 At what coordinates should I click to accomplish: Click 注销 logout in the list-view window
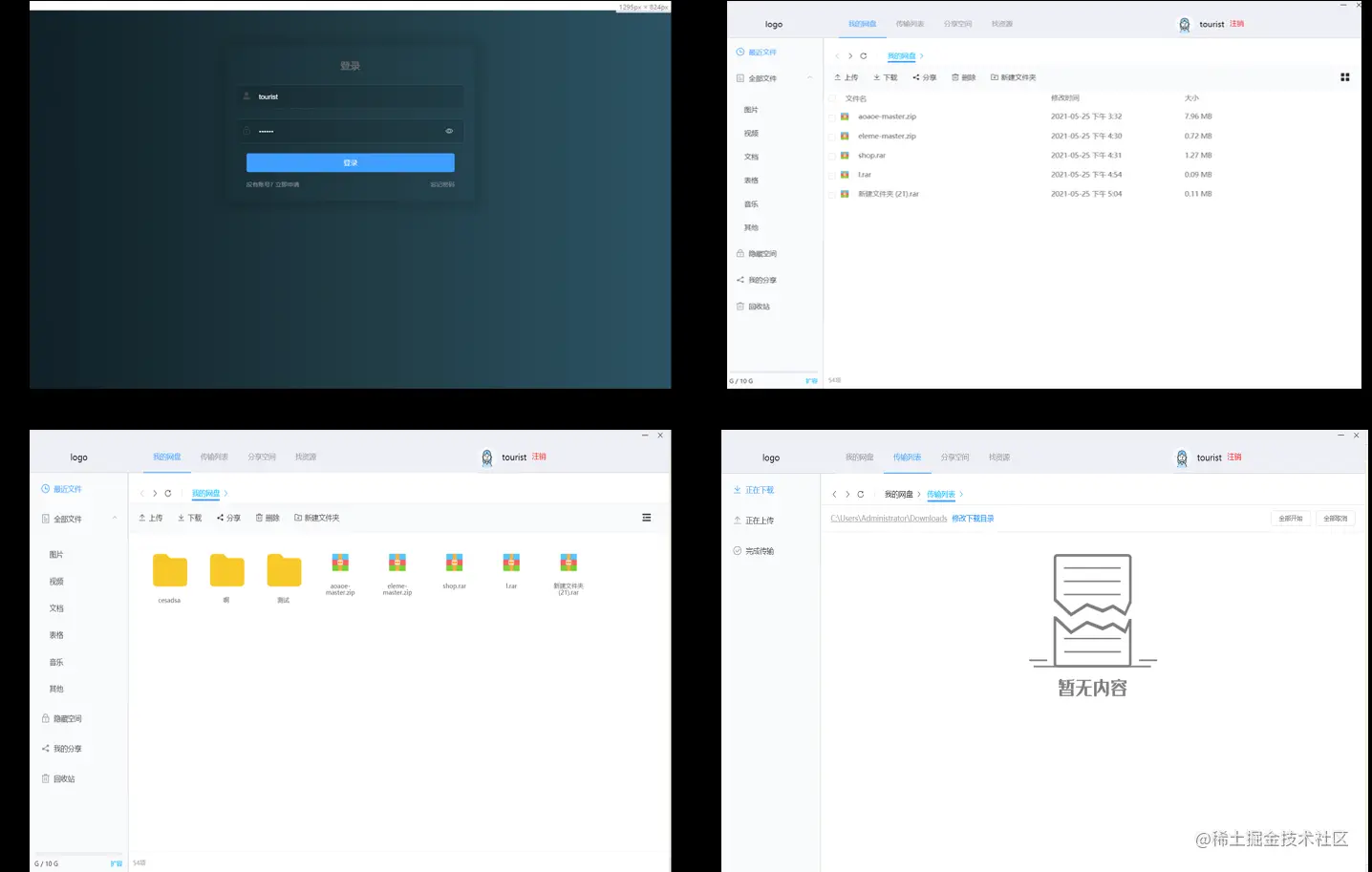[x=1237, y=24]
